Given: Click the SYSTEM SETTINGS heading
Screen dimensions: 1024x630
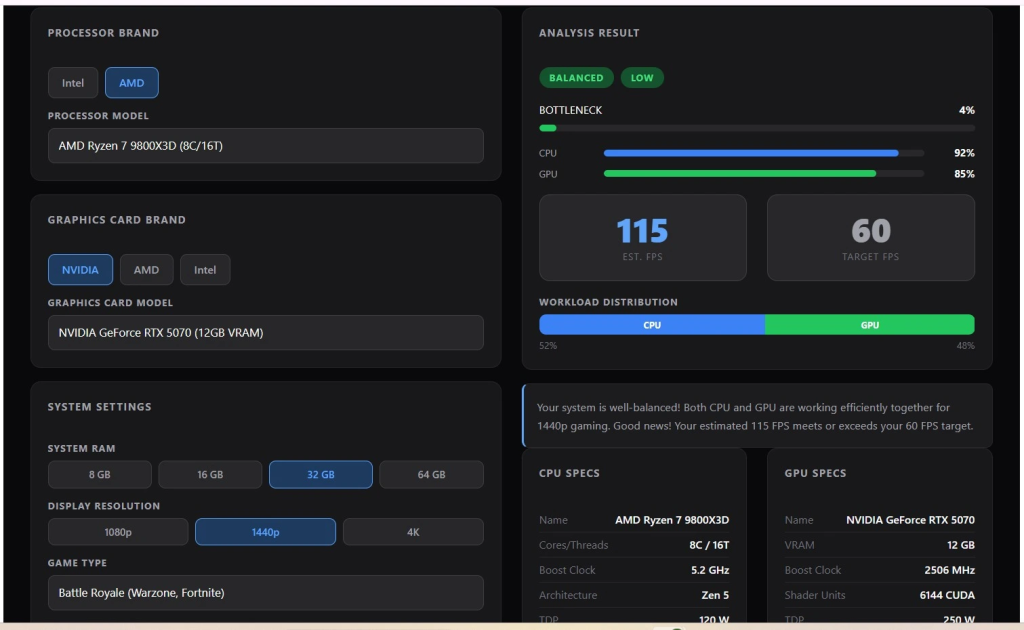Looking at the screenshot, I should click(99, 407).
